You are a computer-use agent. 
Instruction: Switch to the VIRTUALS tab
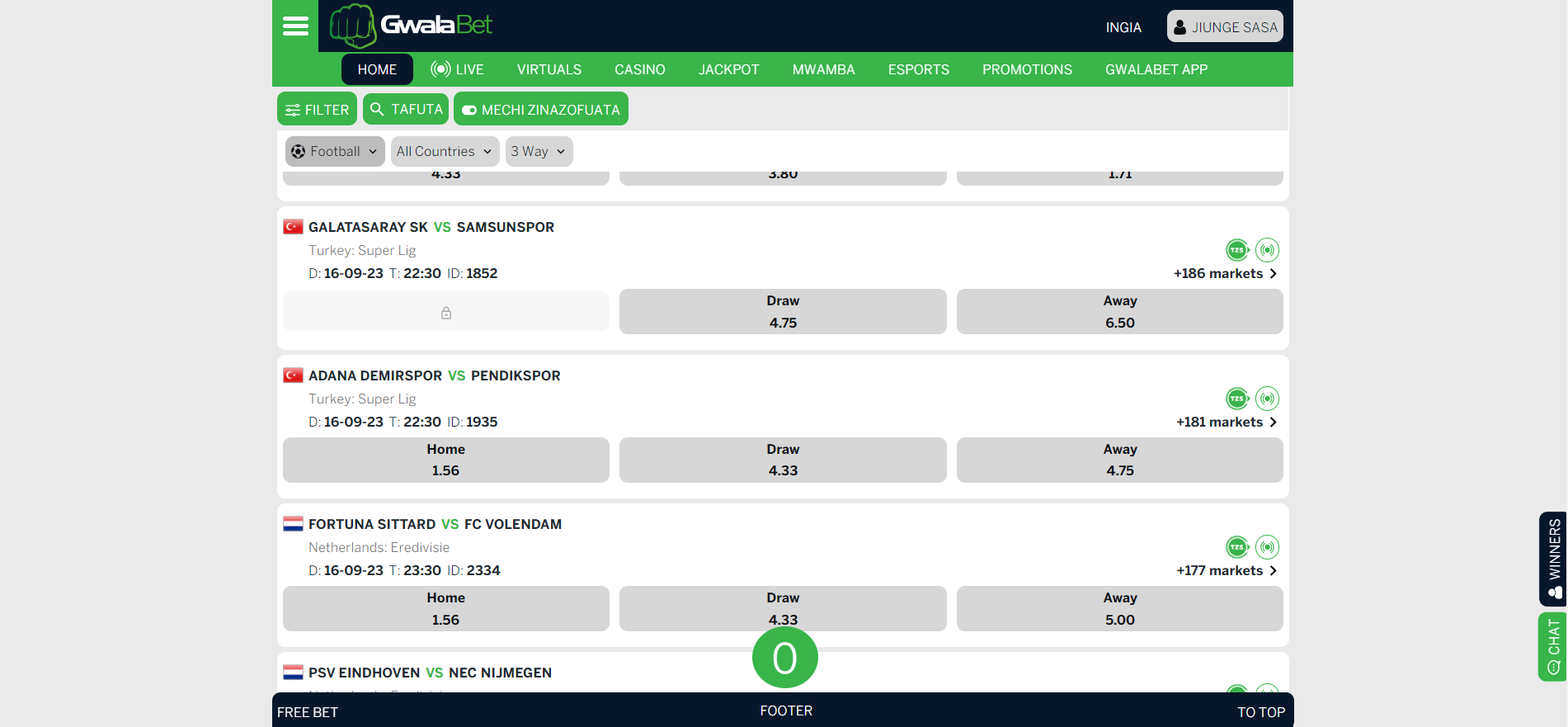549,69
